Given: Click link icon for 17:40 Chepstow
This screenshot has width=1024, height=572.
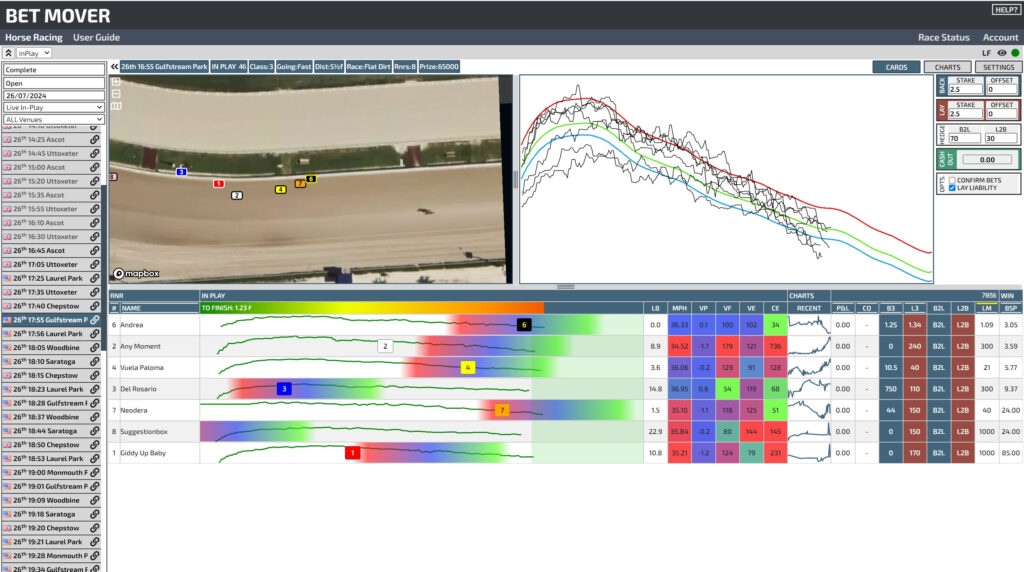Looking at the screenshot, I should (x=95, y=306).
